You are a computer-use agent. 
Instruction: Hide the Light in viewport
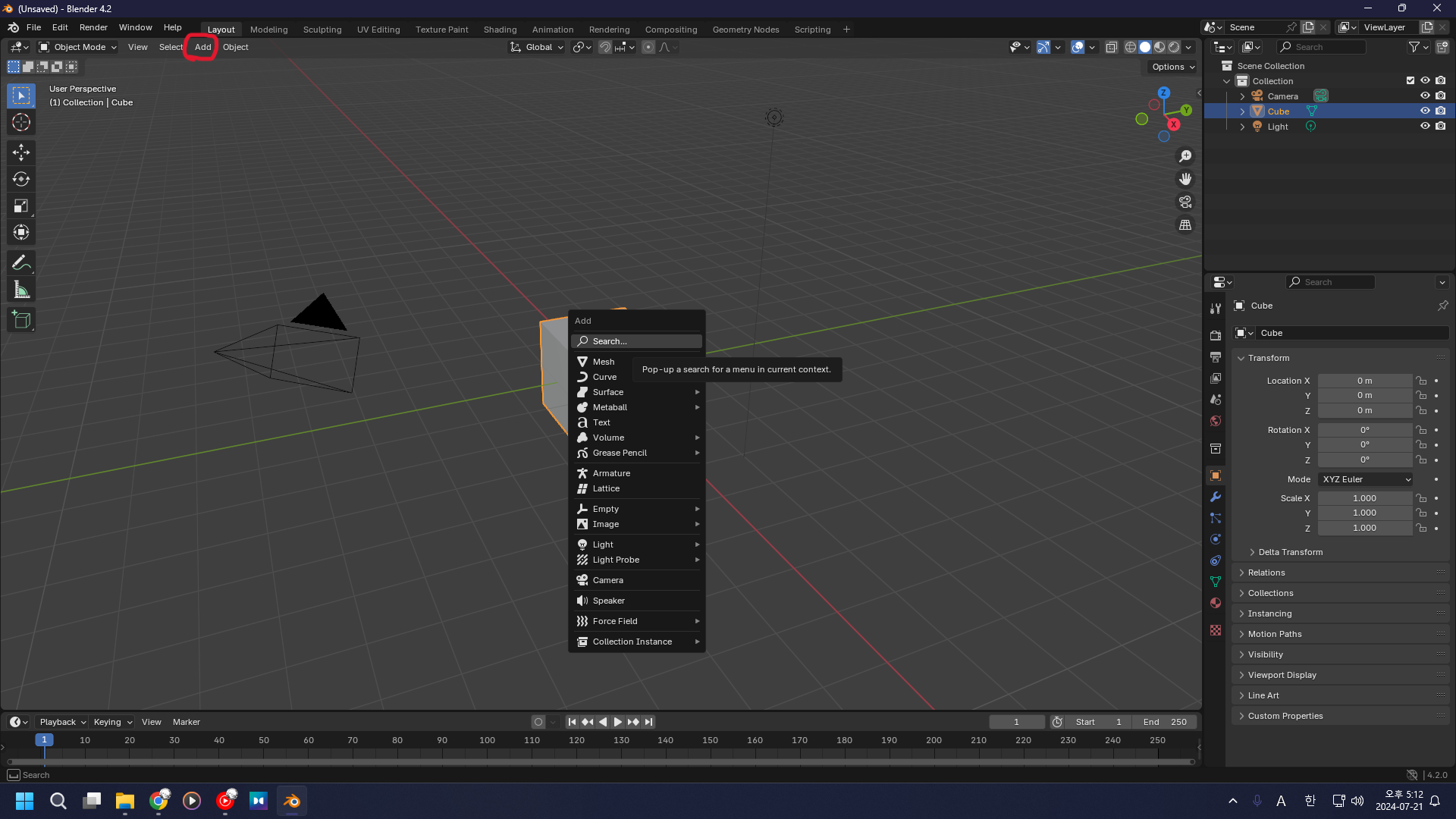[1425, 127]
